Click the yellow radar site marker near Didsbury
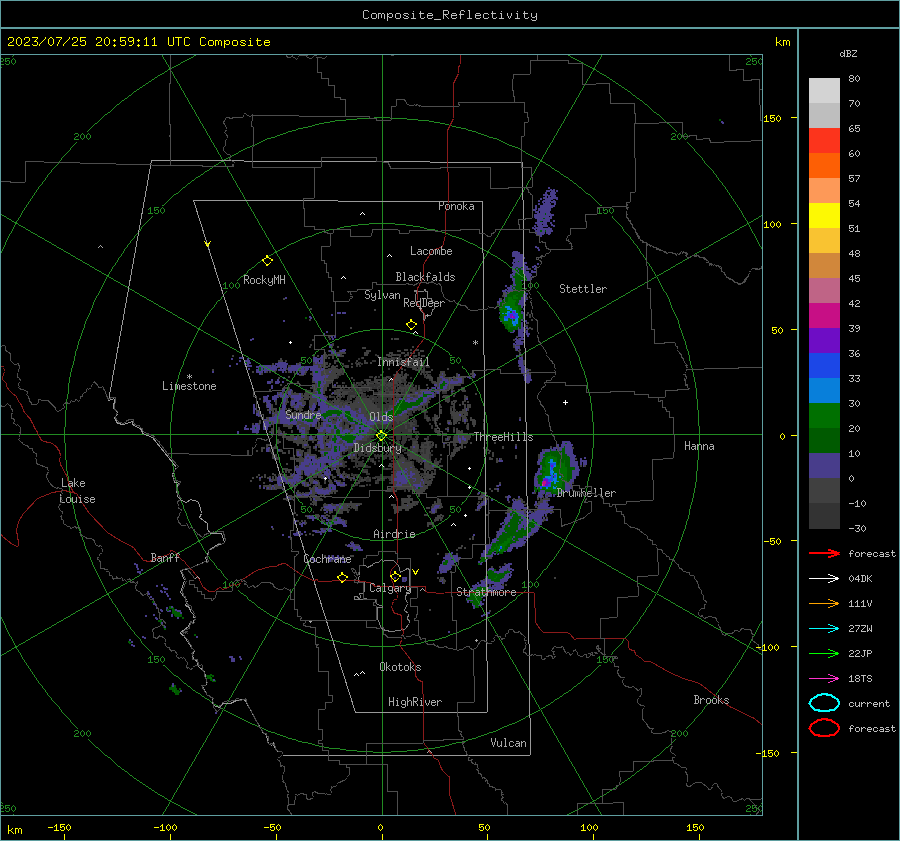Image resolution: width=900 pixels, height=841 pixels. 382,436
